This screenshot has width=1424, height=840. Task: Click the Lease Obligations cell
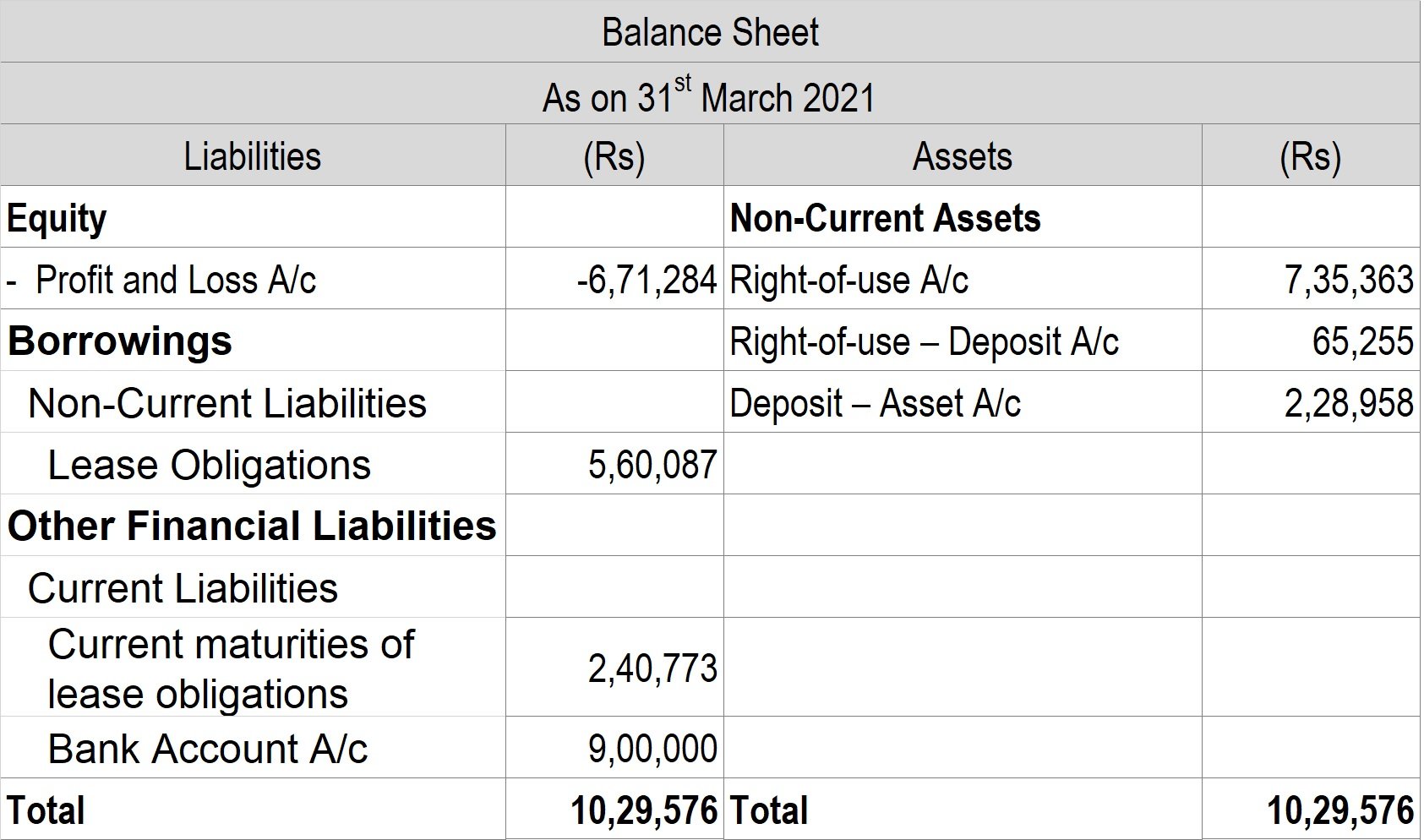[210, 465]
